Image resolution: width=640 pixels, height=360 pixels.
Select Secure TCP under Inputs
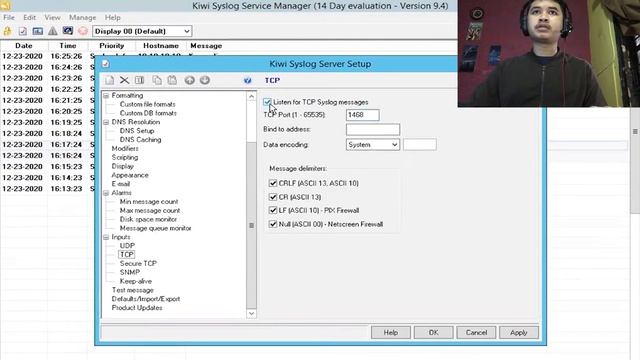[x=138, y=263]
